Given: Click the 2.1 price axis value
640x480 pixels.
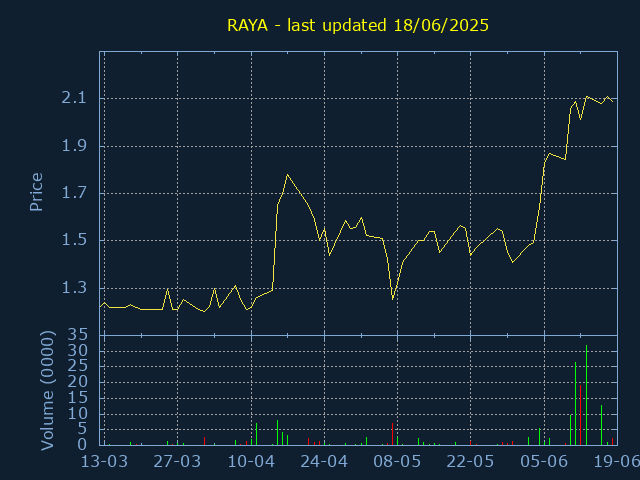Looking at the screenshot, I should coord(74,98).
